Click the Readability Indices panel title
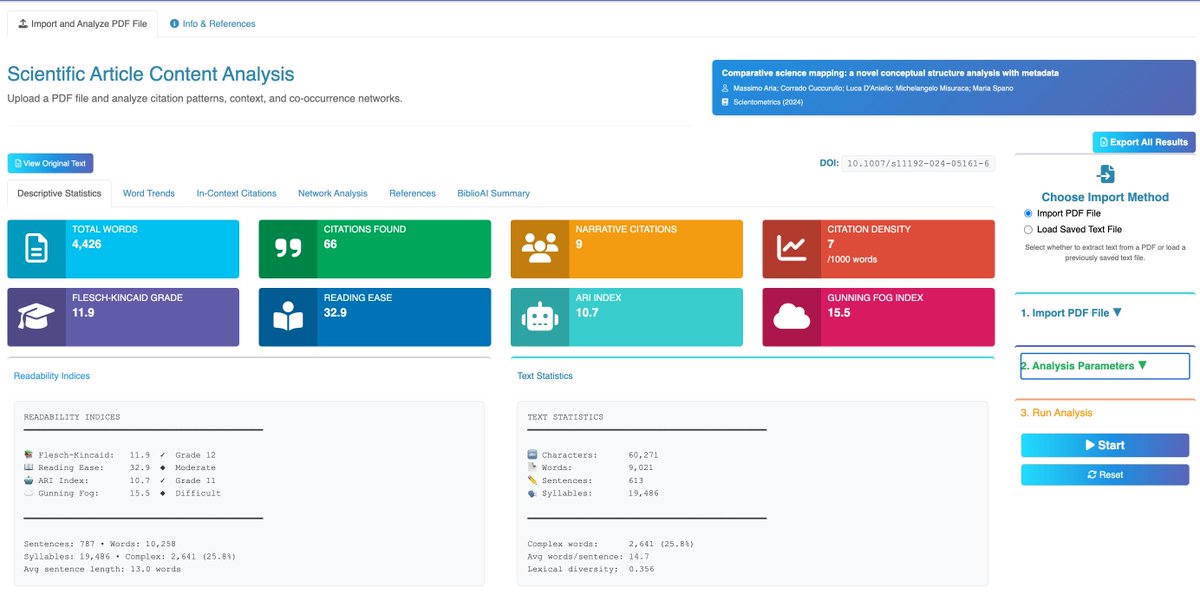This screenshot has height=601, width=1200. pos(52,376)
